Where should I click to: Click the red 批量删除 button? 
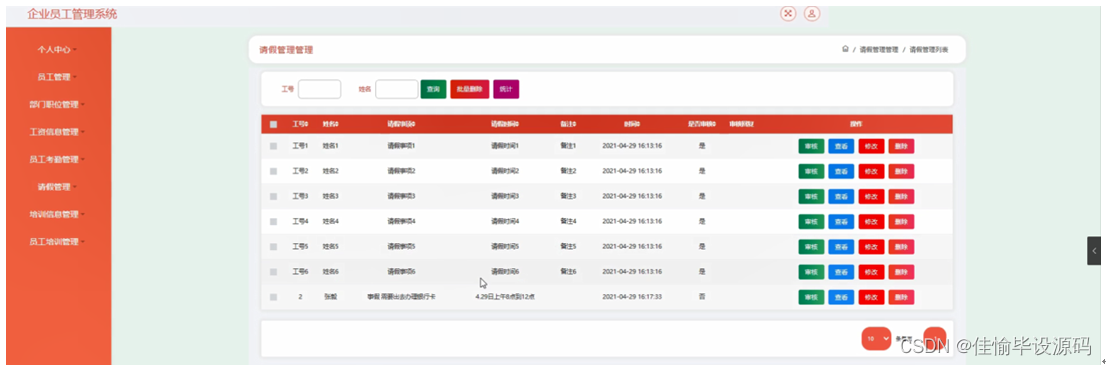point(470,89)
